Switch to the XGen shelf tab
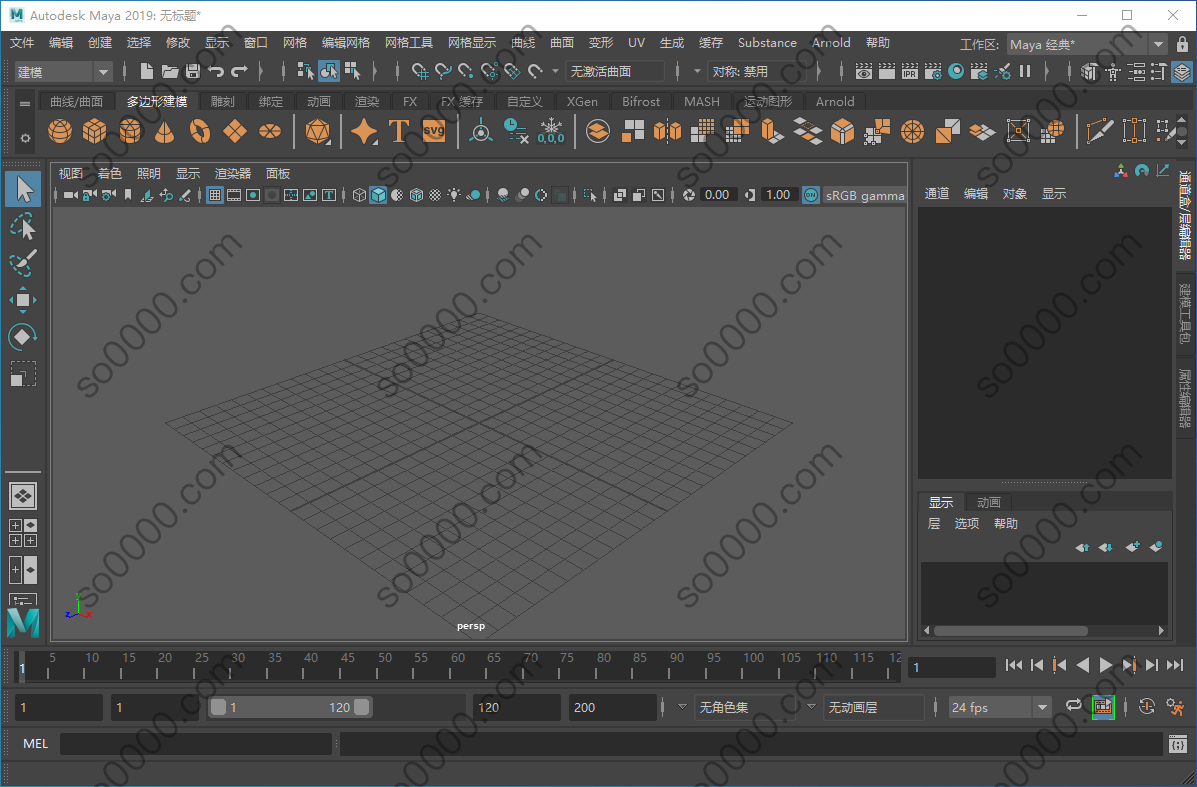The width and height of the screenshot is (1197, 787). click(x=582, y=102)
